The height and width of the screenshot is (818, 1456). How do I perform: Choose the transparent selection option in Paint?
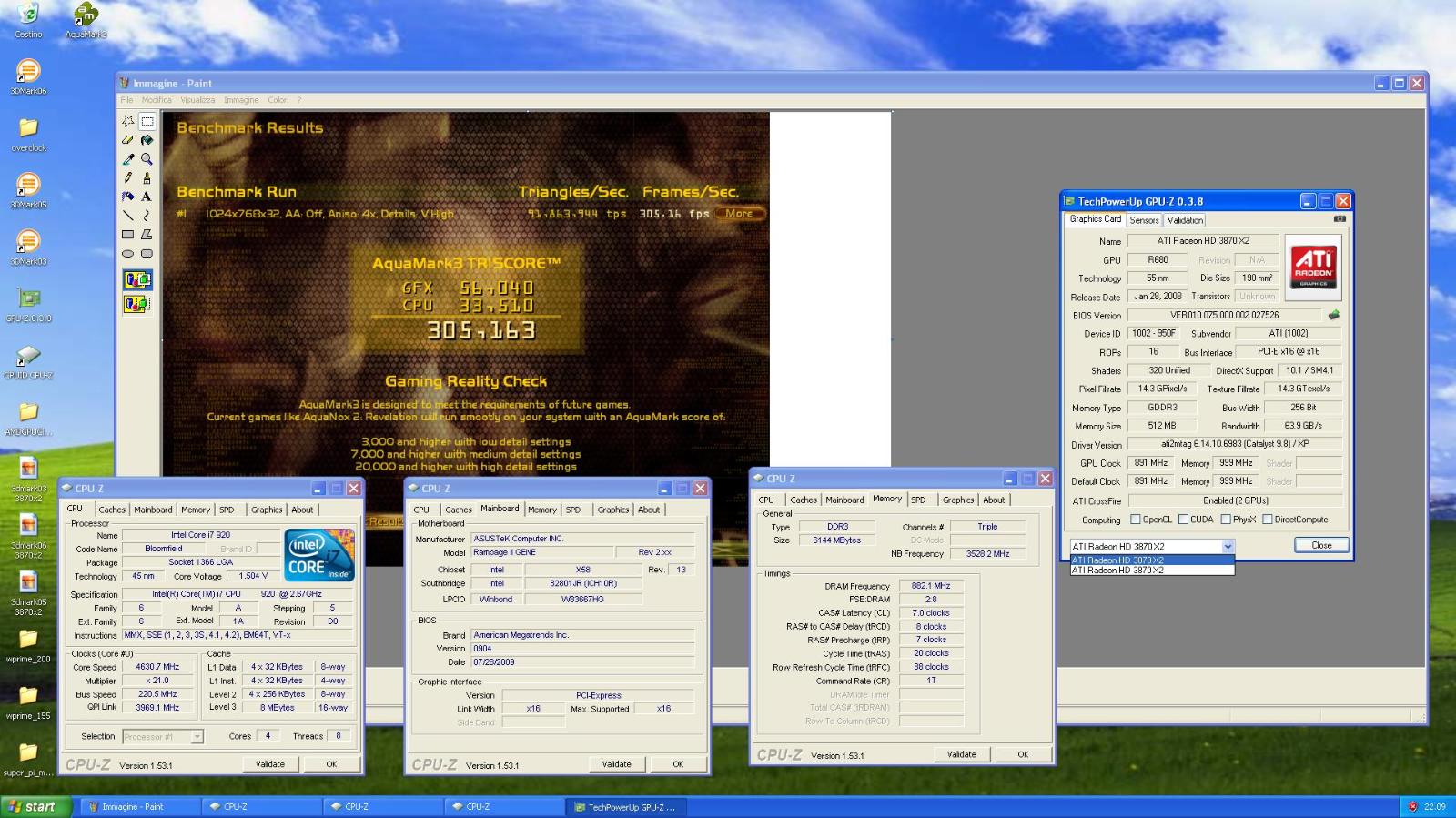pos(137,303)
